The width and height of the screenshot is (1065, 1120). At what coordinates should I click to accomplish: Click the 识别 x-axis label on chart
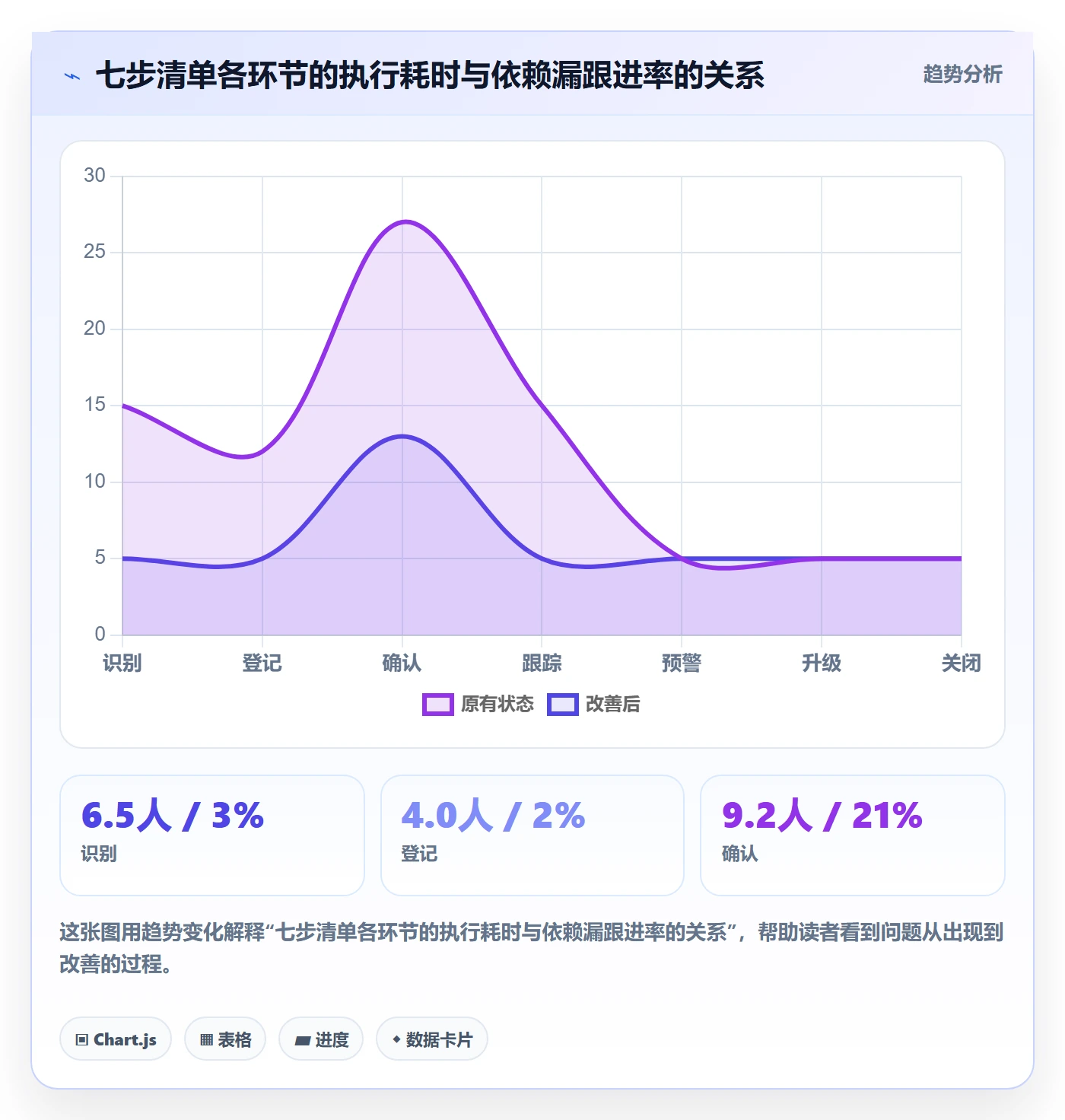122,663
